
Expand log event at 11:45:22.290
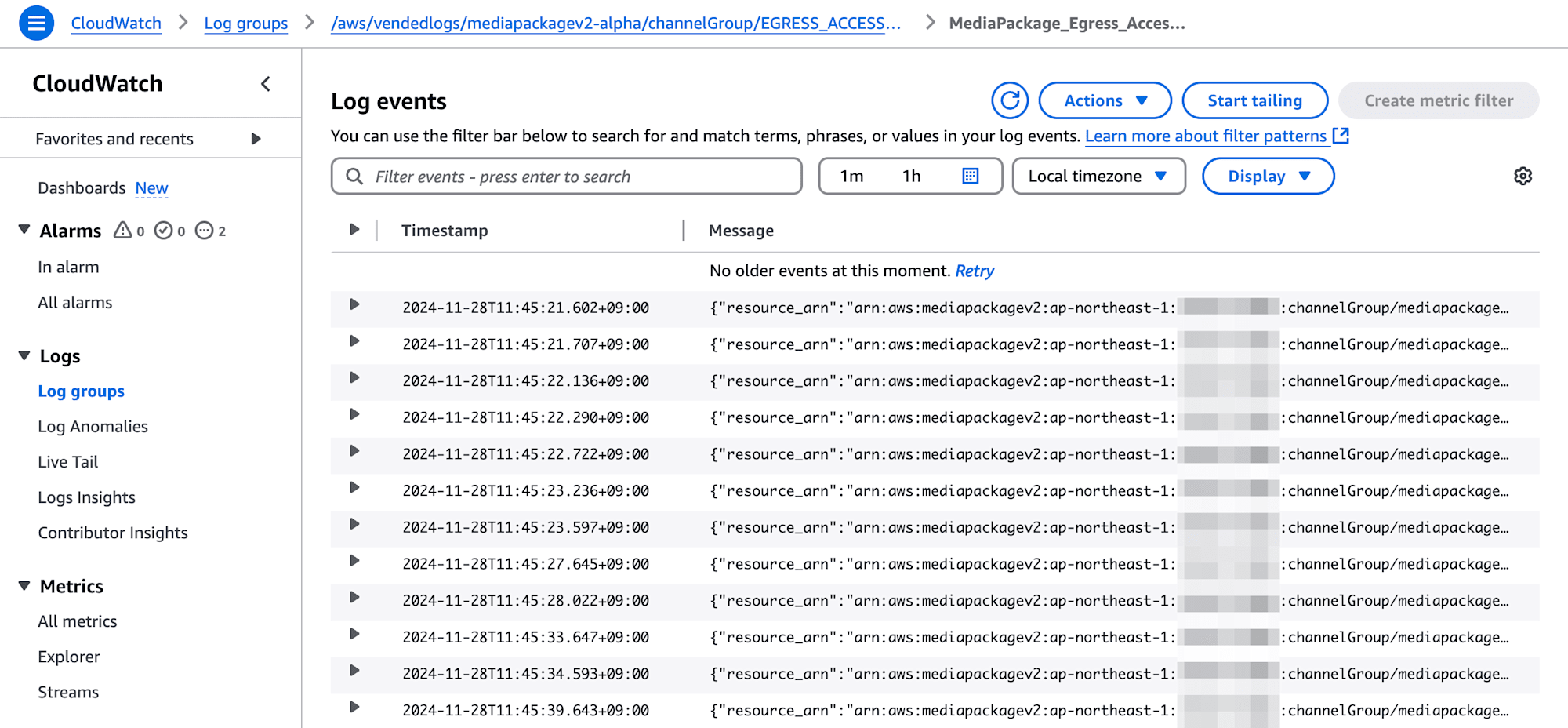(x=354, y=414)
